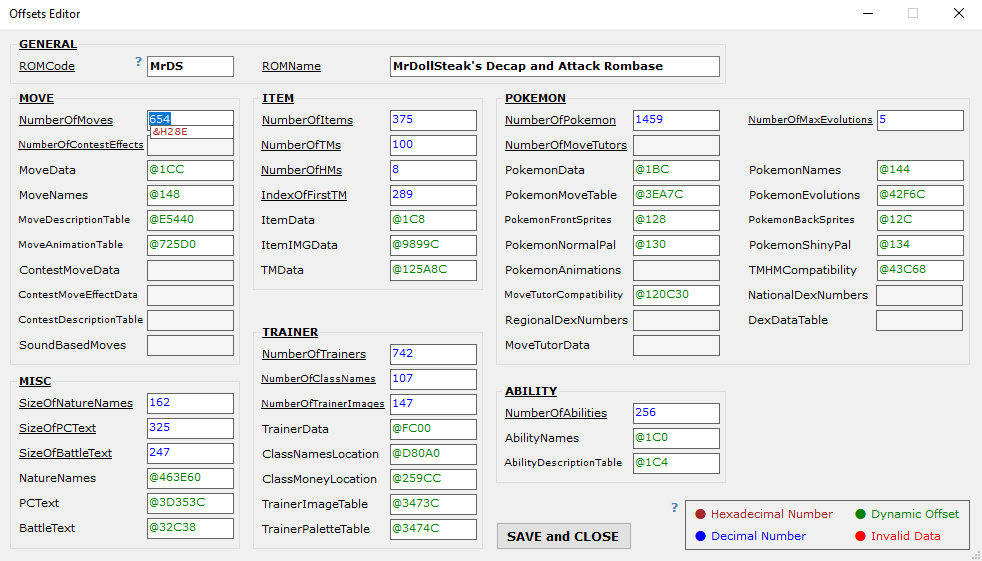The image size is (982, 561).
Task: Click the help question mark beside ROMCode
Action: pos(139,62)
